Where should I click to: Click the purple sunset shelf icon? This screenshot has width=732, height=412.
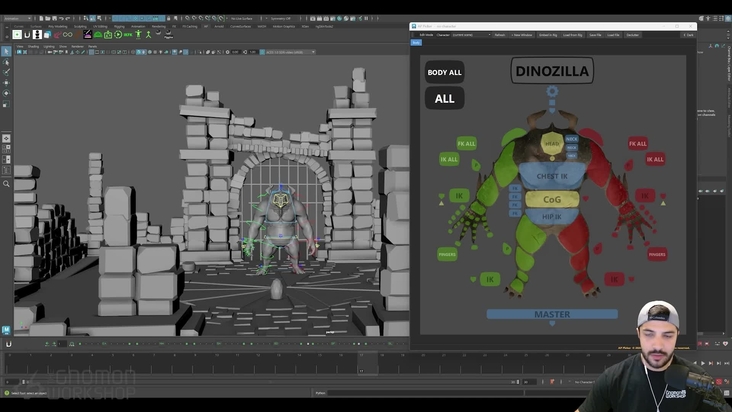point(87,35)
